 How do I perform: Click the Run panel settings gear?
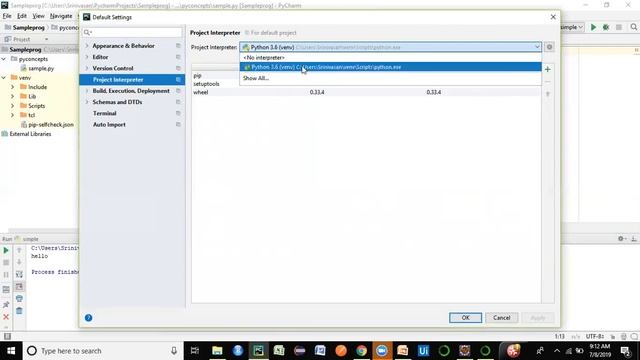click(621, 239)
